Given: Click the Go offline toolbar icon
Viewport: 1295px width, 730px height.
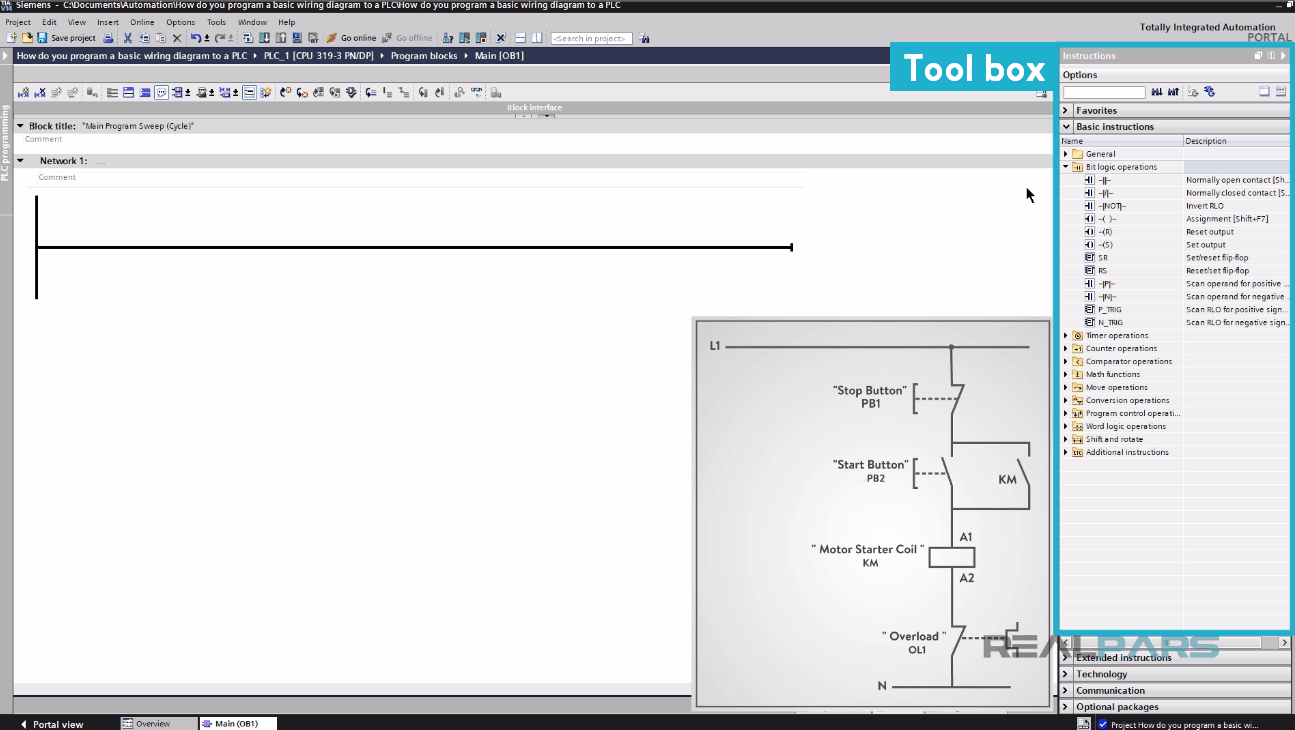Looking at the screenshot, I should tap(409, 37).
